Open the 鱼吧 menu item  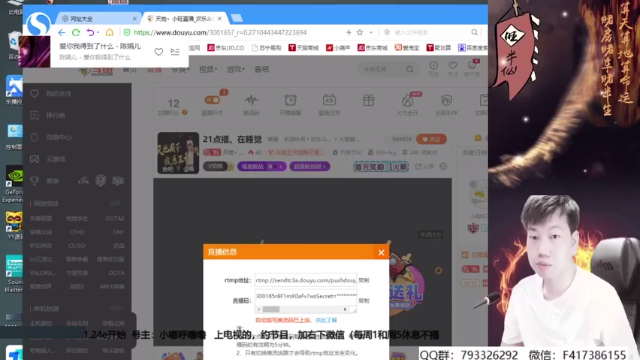[x=262, y=69]
